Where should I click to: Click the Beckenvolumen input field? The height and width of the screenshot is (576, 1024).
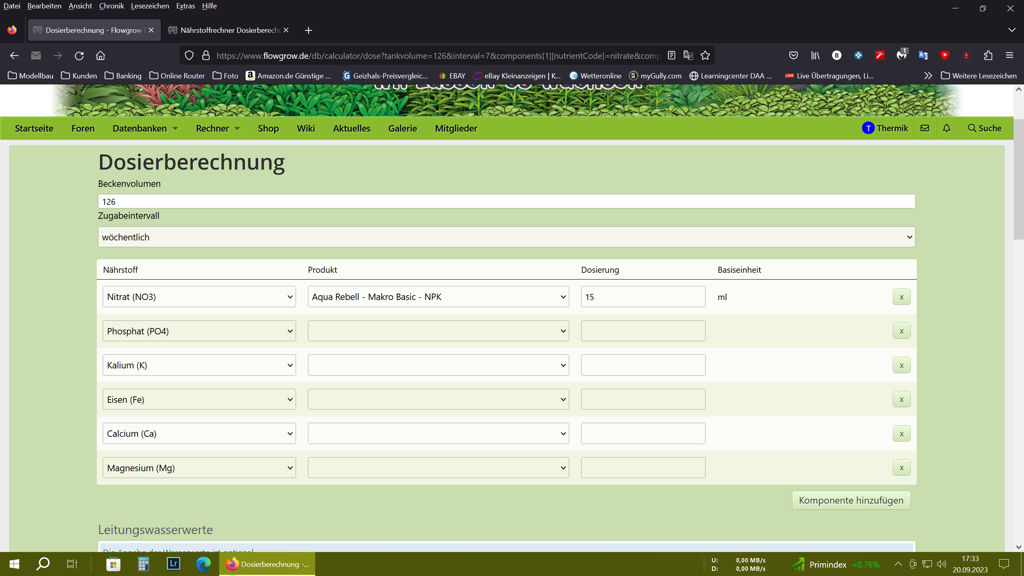point(506,201)
